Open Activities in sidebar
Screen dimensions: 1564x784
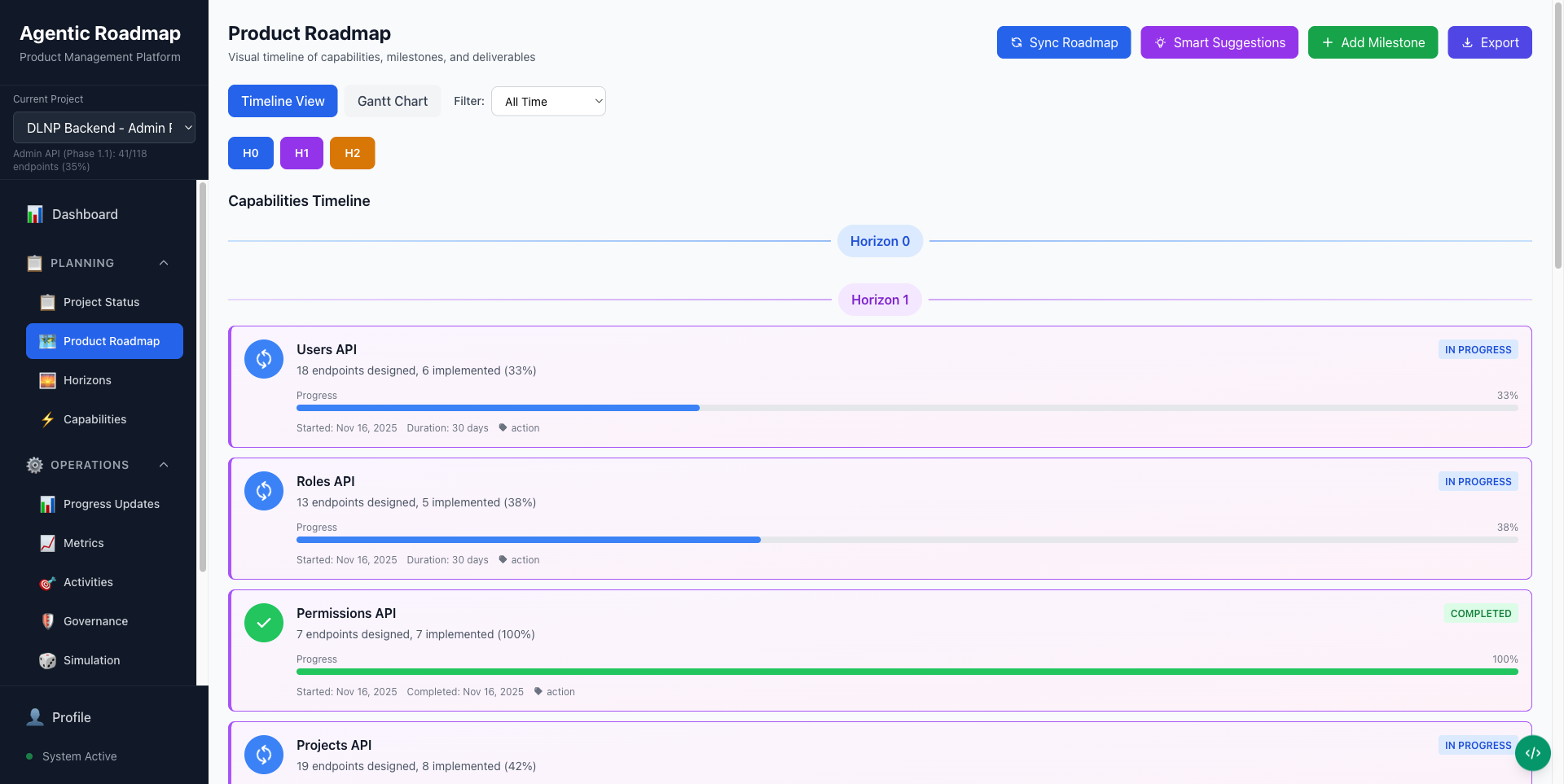coord(104,582)
